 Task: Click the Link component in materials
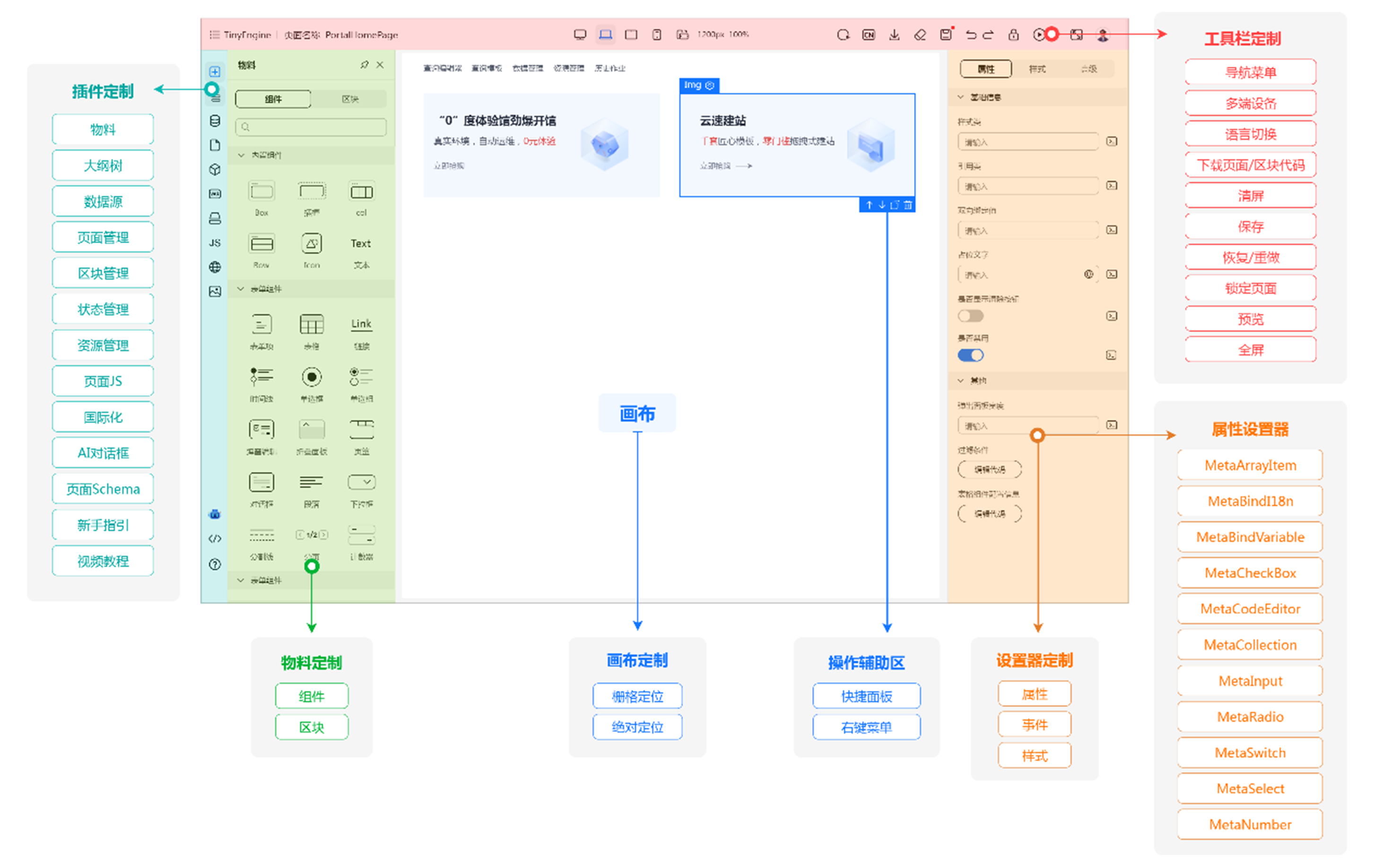coord(361,324)
